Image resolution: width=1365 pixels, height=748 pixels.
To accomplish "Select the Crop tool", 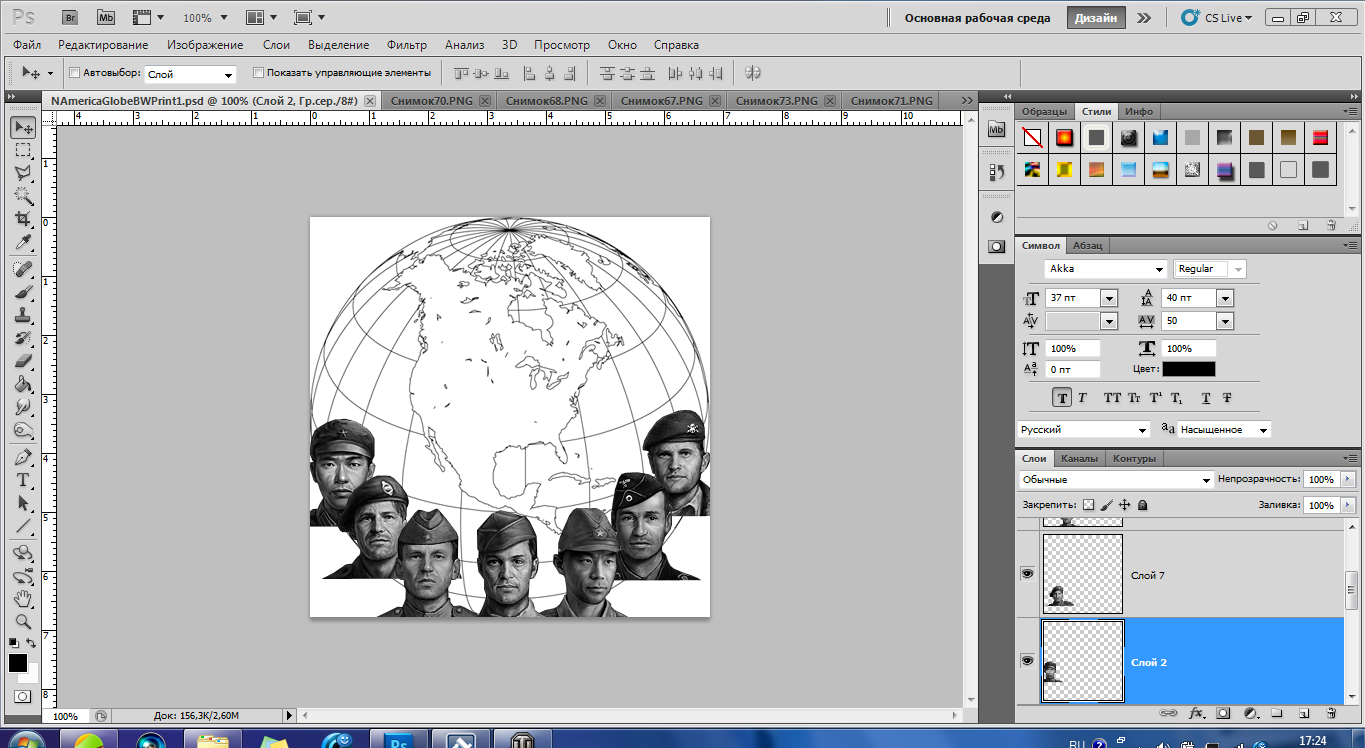I will (23, 219).
